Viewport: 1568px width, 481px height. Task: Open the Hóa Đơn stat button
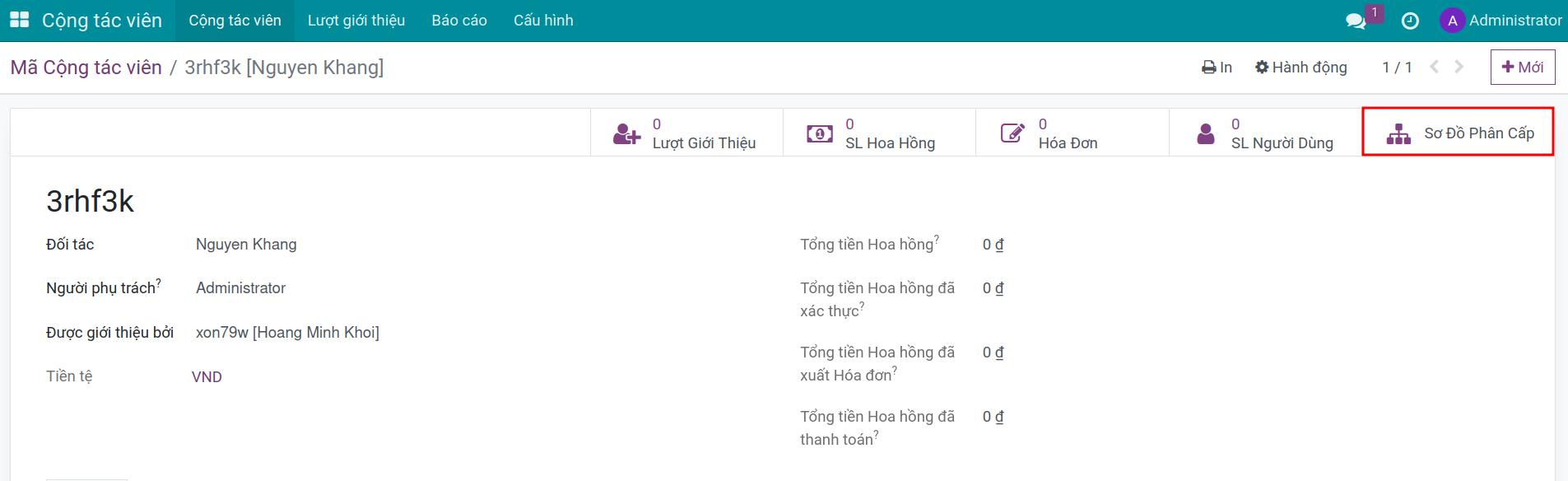[1072, 133]
